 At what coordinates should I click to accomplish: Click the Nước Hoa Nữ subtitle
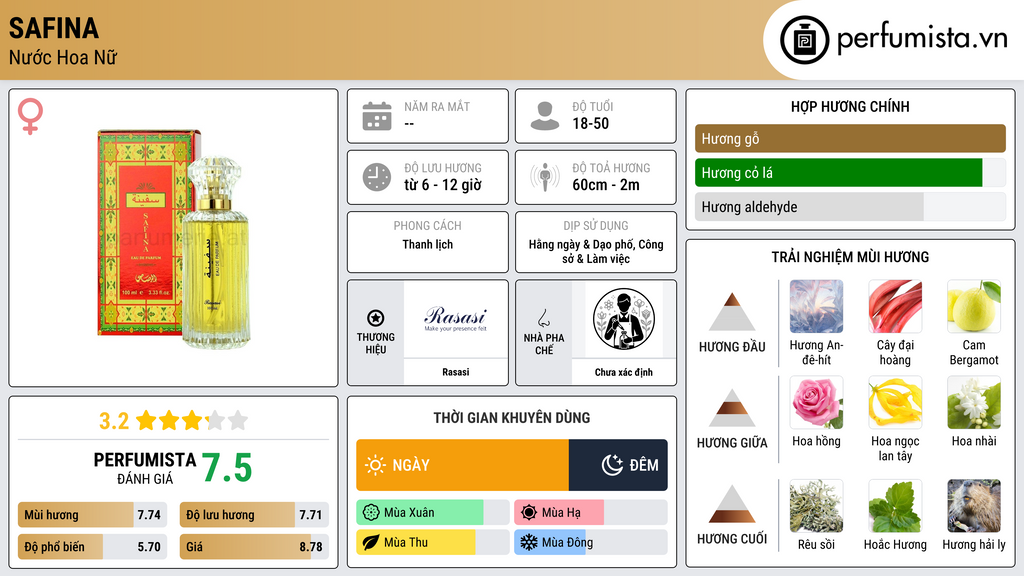(63, 57)
